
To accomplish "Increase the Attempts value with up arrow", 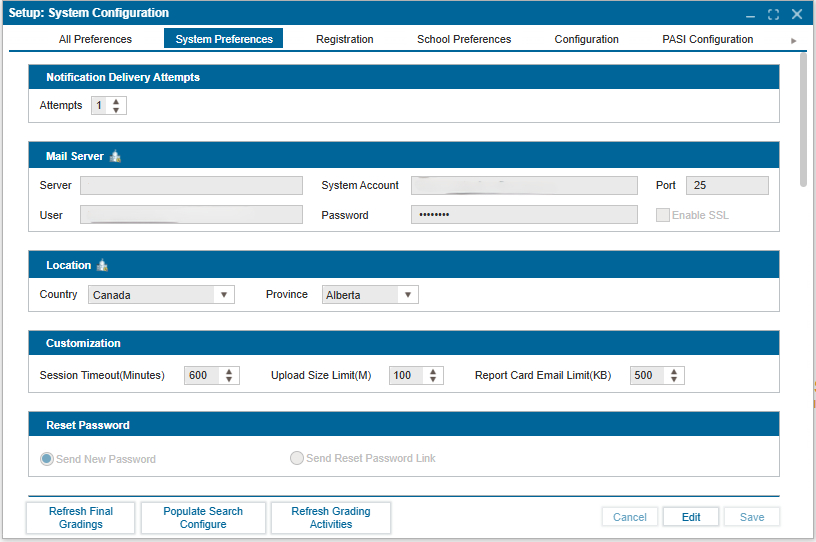I will (x=116, y=101).
